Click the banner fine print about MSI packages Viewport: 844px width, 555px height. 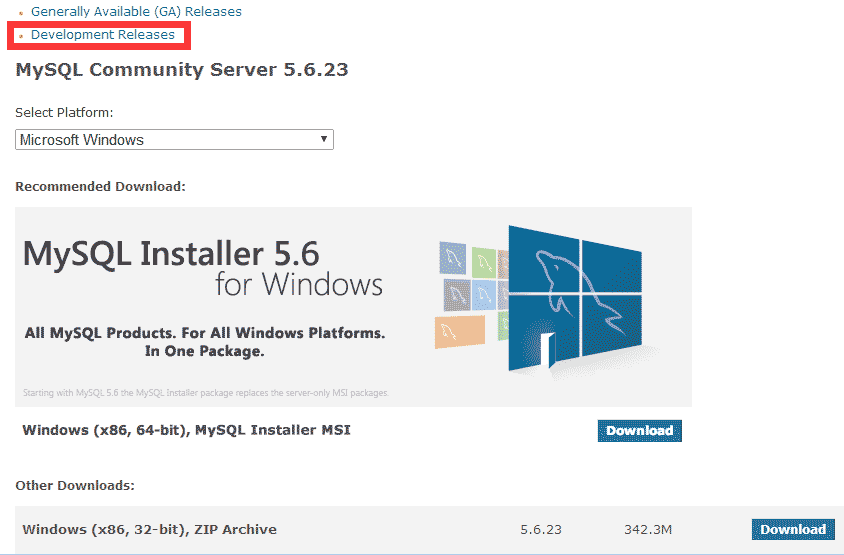pos(204,393)
